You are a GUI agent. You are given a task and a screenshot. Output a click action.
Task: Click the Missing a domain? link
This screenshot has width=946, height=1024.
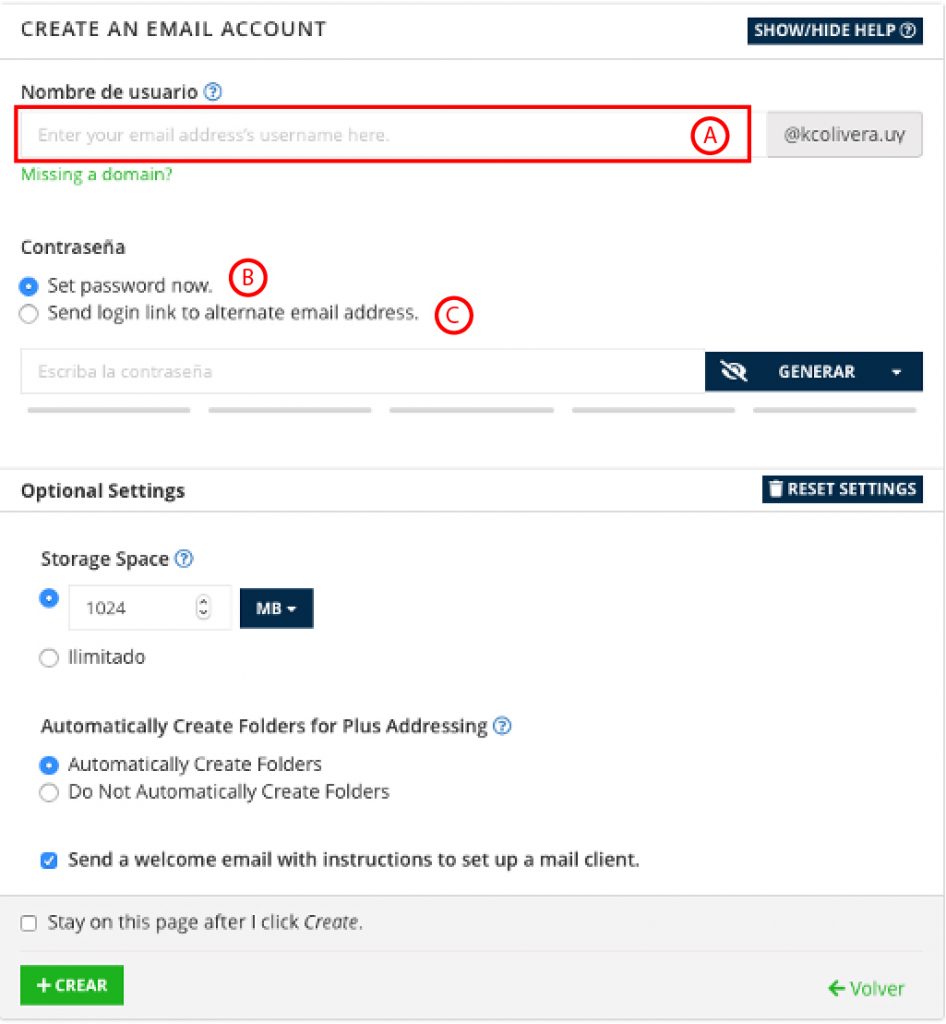(x=96, y=174)
